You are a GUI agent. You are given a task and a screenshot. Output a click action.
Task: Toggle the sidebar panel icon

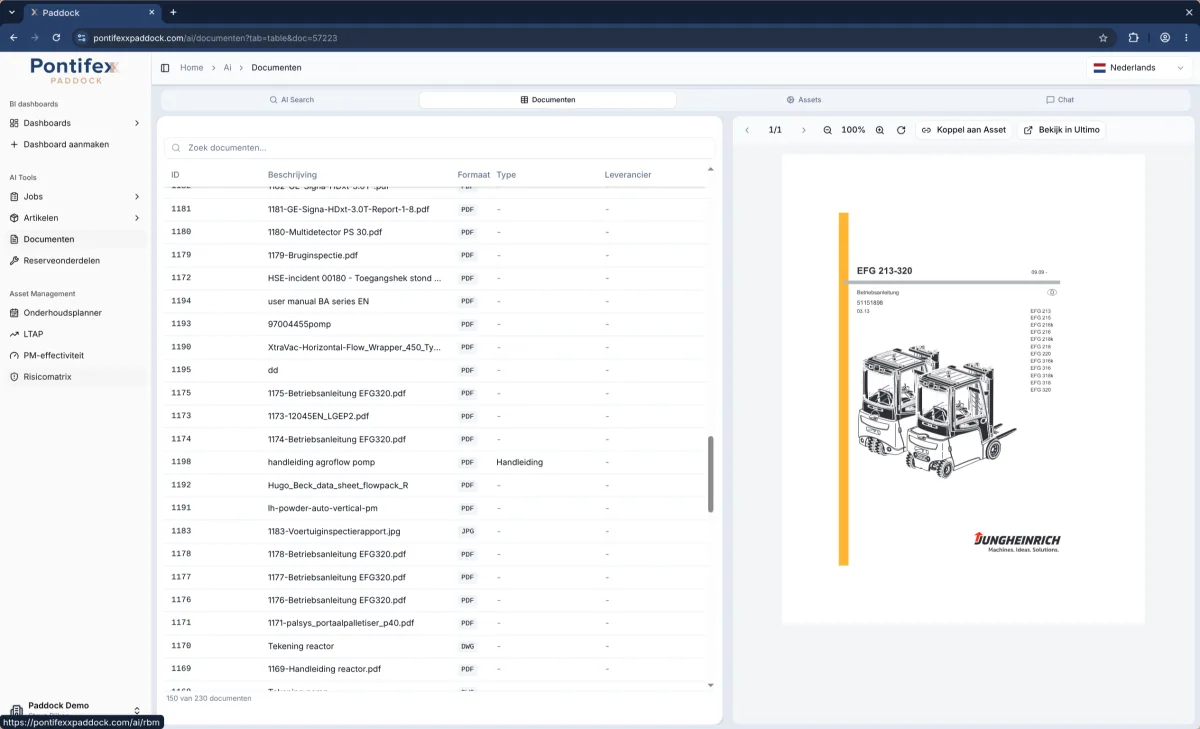(165, 68)
